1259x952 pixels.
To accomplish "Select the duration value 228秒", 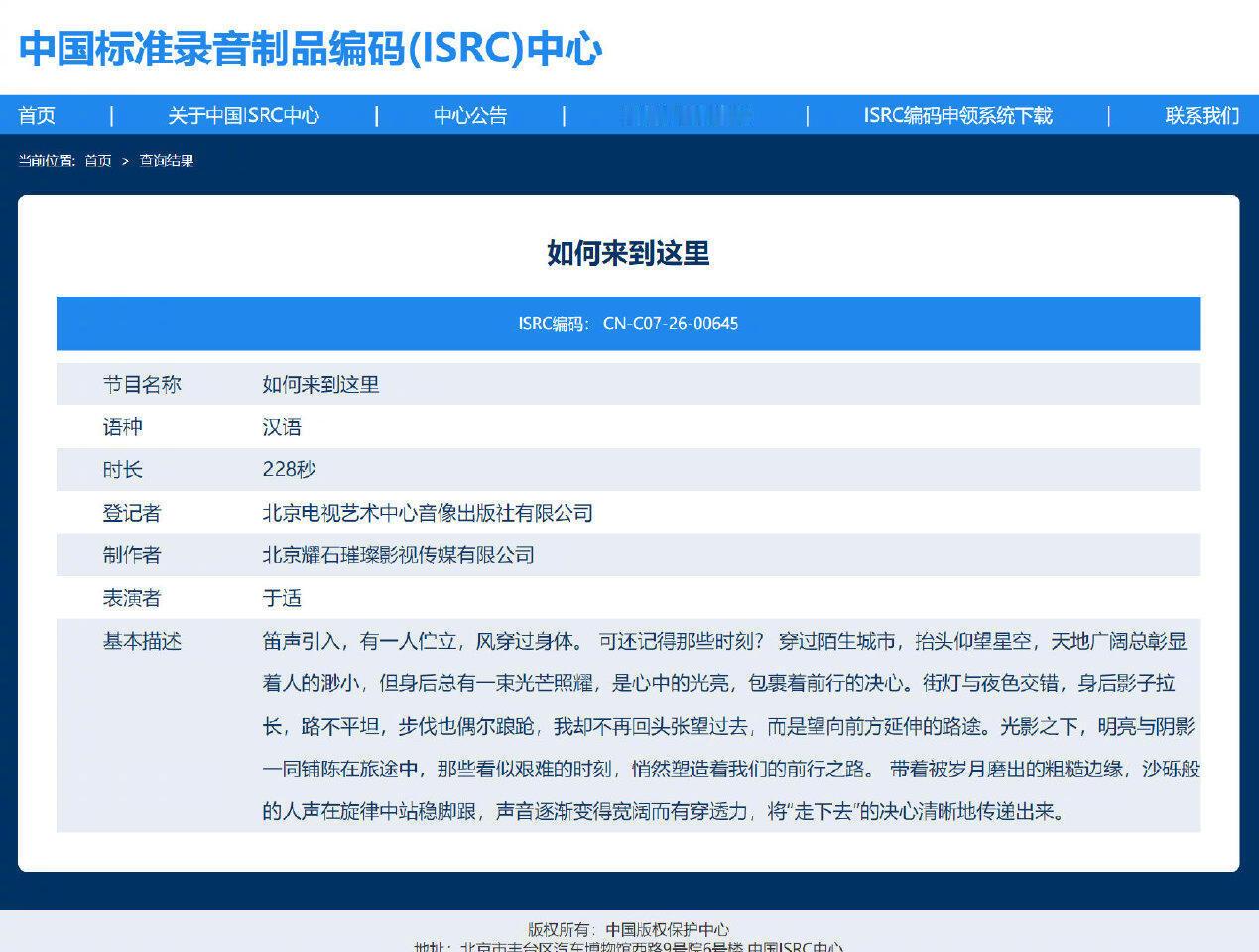I will (289, 469).
